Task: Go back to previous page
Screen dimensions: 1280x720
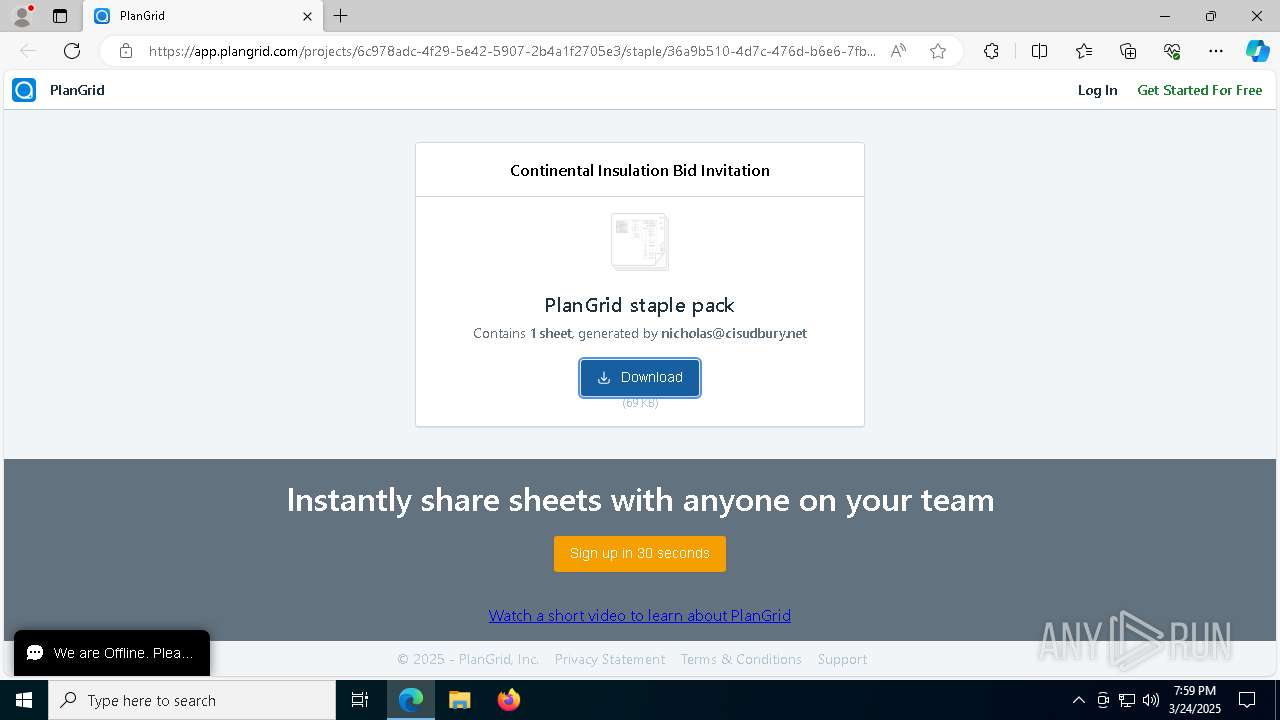Action: [x=28, y=51]
